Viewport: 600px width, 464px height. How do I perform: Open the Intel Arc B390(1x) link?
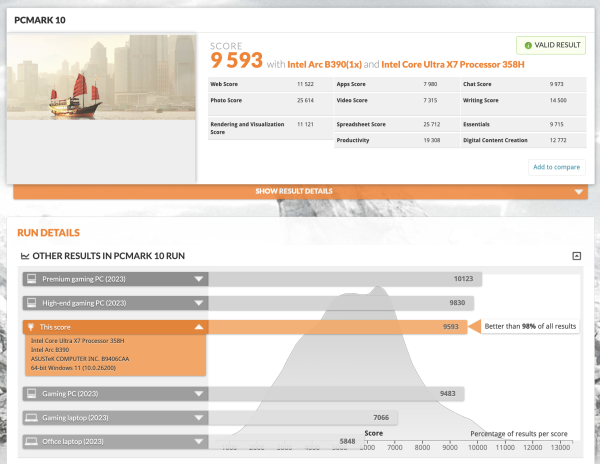pos(324,64)
